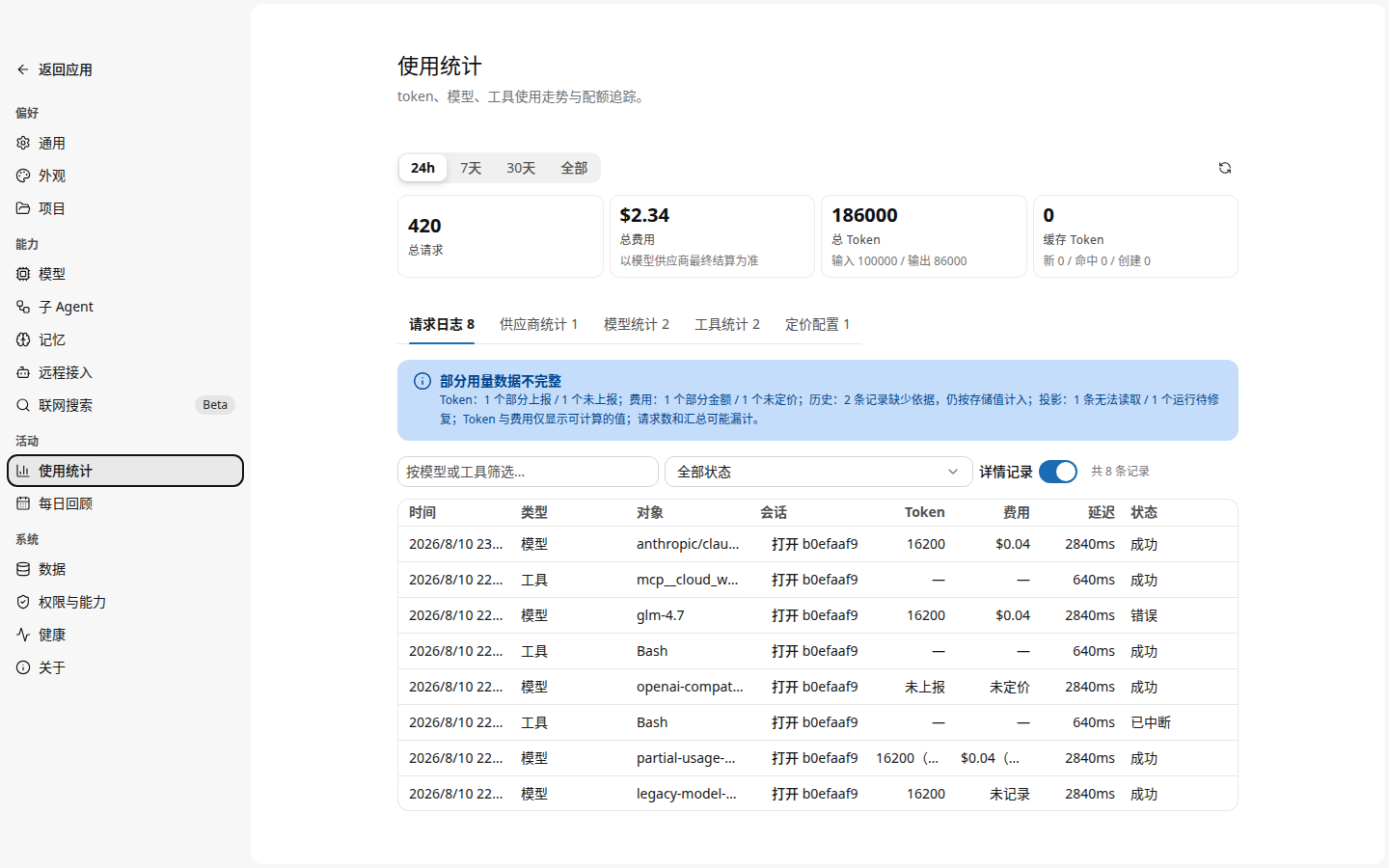Refresh usage statistics with the reload icon

(x=1225, y=168)
